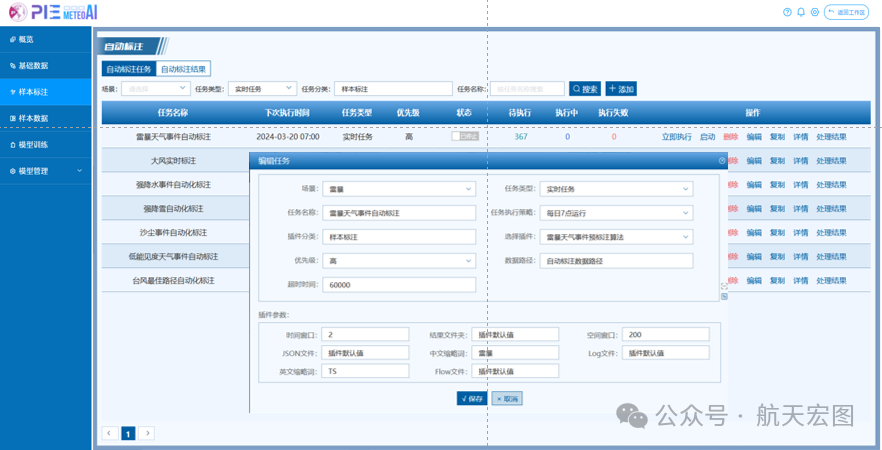The width and height of the screenshot is (882, 450).
Task: Toggle the status switch for 雷暴天气事件自动标注
Action: coord(464,137)
